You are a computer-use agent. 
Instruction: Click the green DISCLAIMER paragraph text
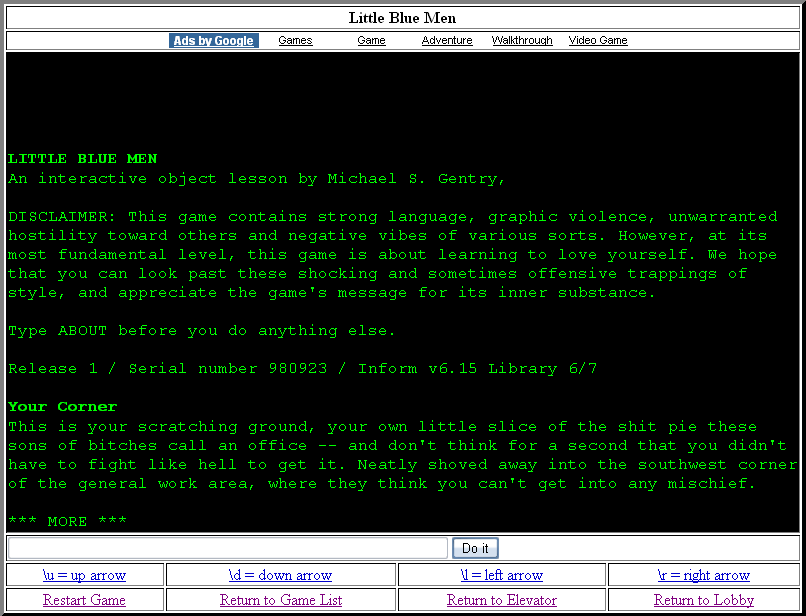390,255
